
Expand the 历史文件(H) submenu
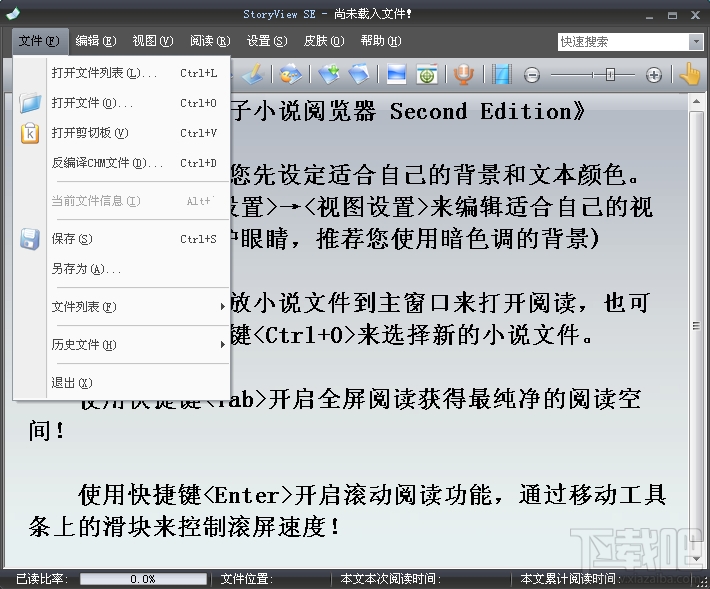coord(139,345)
